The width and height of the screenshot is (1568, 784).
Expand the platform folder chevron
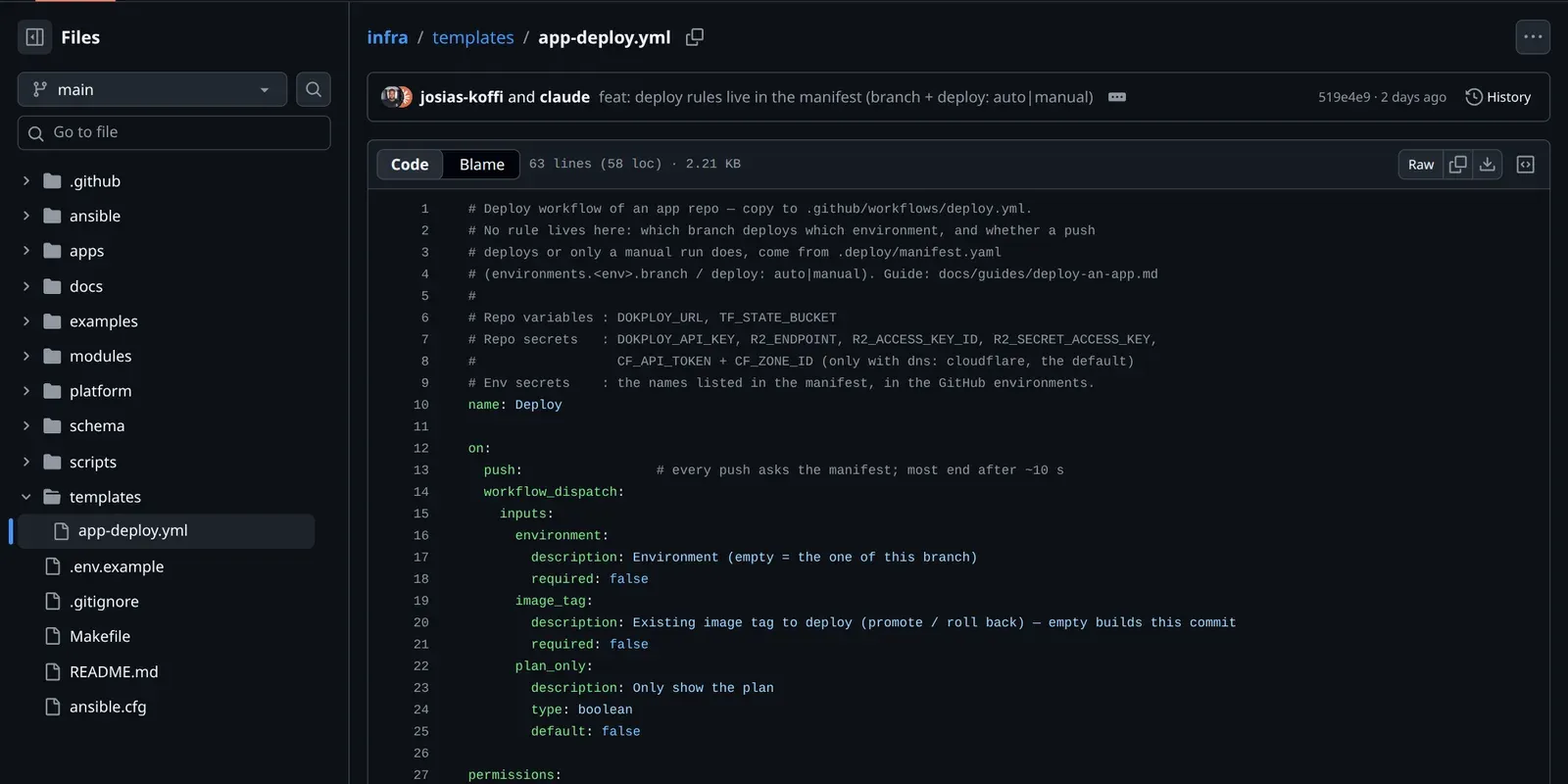pos(26,391)
